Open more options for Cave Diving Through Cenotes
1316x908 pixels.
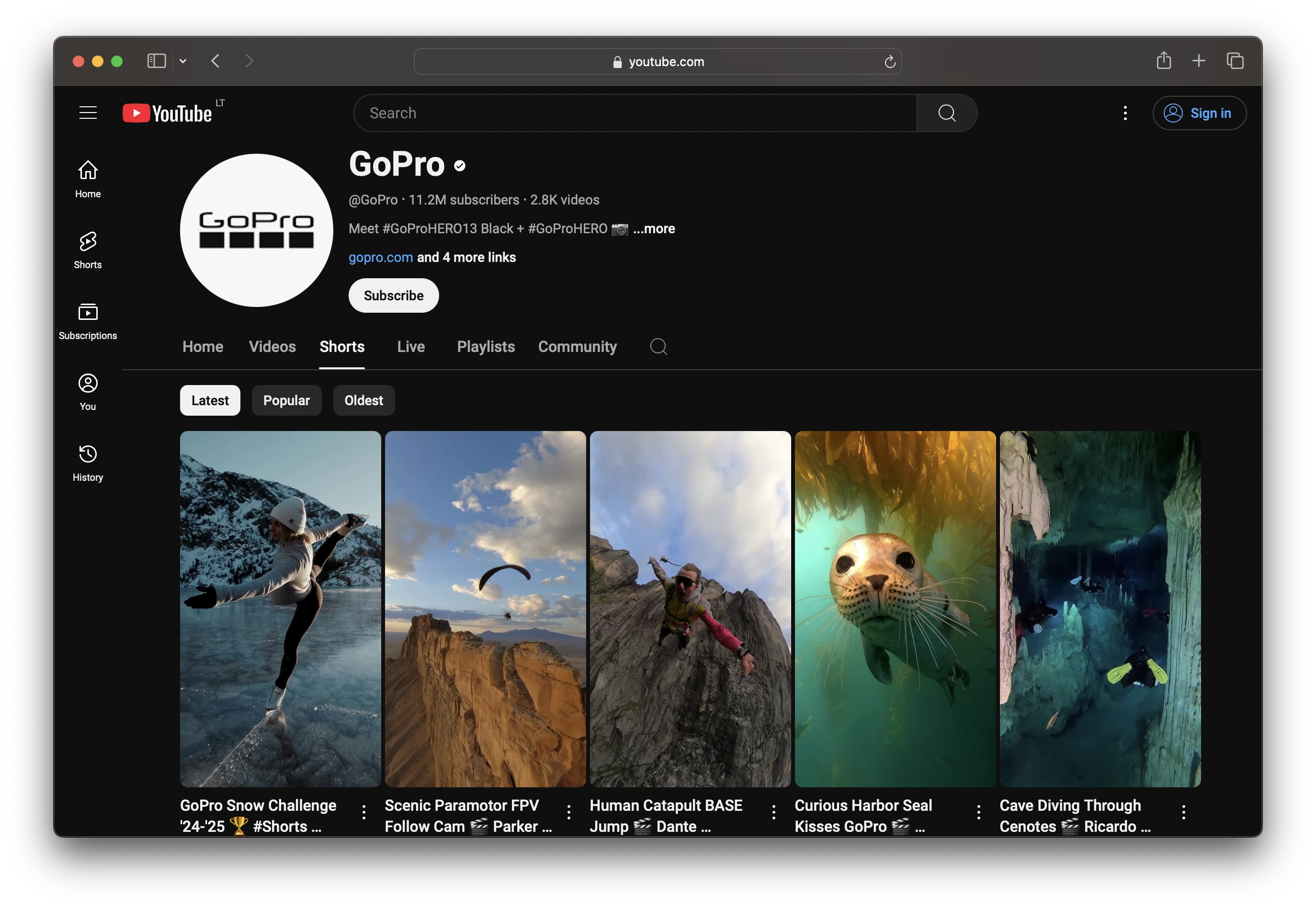pos(1183,812)
